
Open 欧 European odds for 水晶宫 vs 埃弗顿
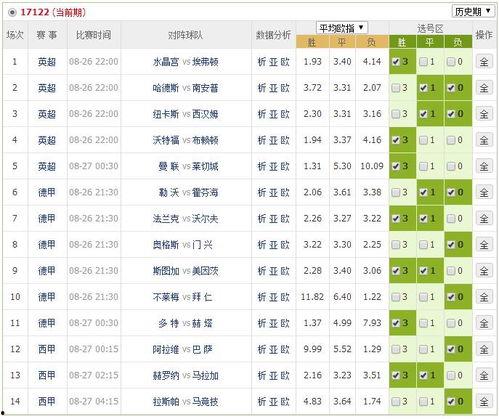coord(285,62)
